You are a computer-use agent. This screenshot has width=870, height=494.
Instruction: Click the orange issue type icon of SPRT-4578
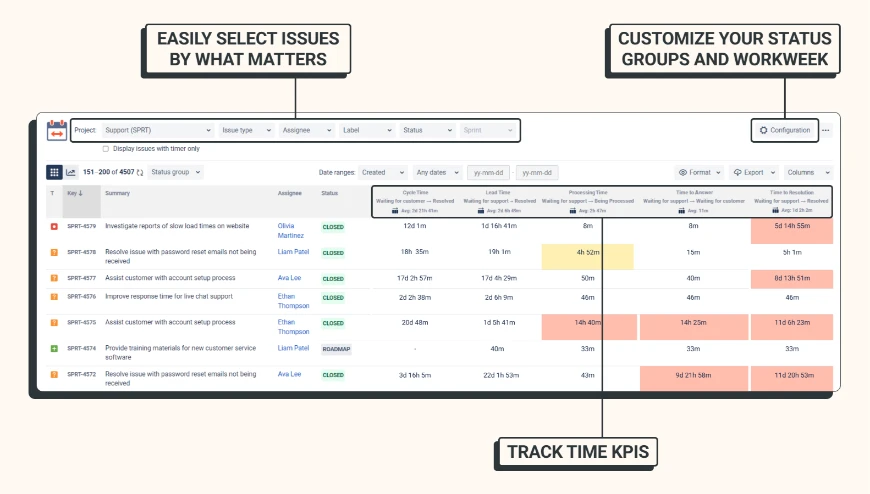tap(54, 253)
